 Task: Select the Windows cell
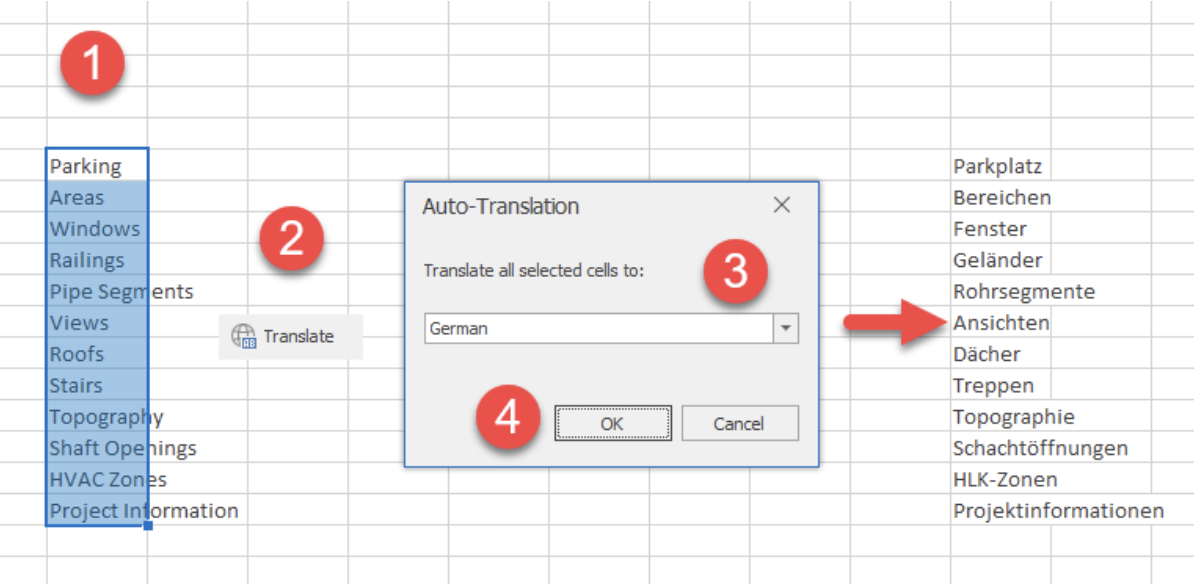coord(97,228)
